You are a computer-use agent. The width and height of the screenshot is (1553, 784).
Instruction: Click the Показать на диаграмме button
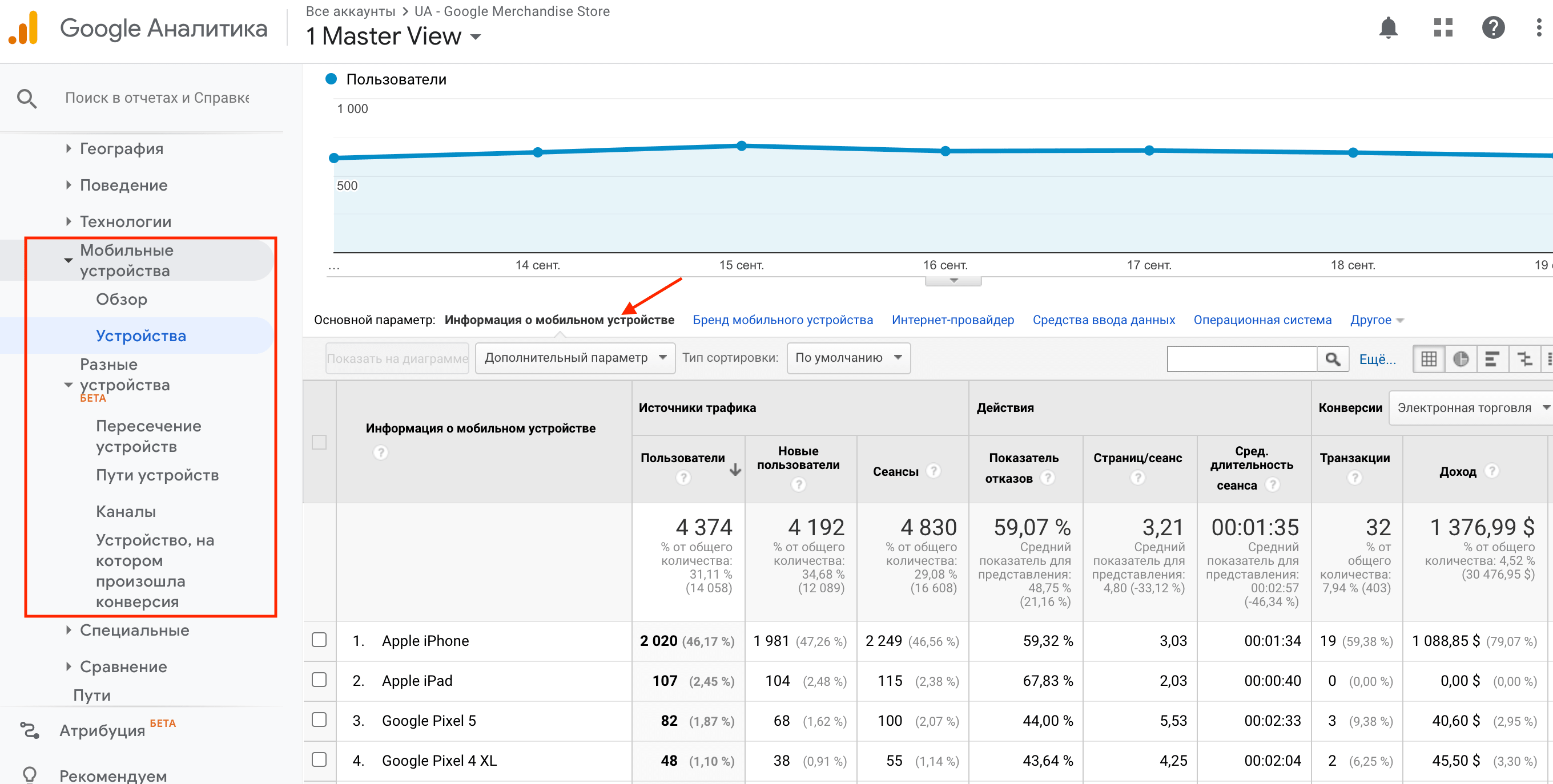[397, 358]
